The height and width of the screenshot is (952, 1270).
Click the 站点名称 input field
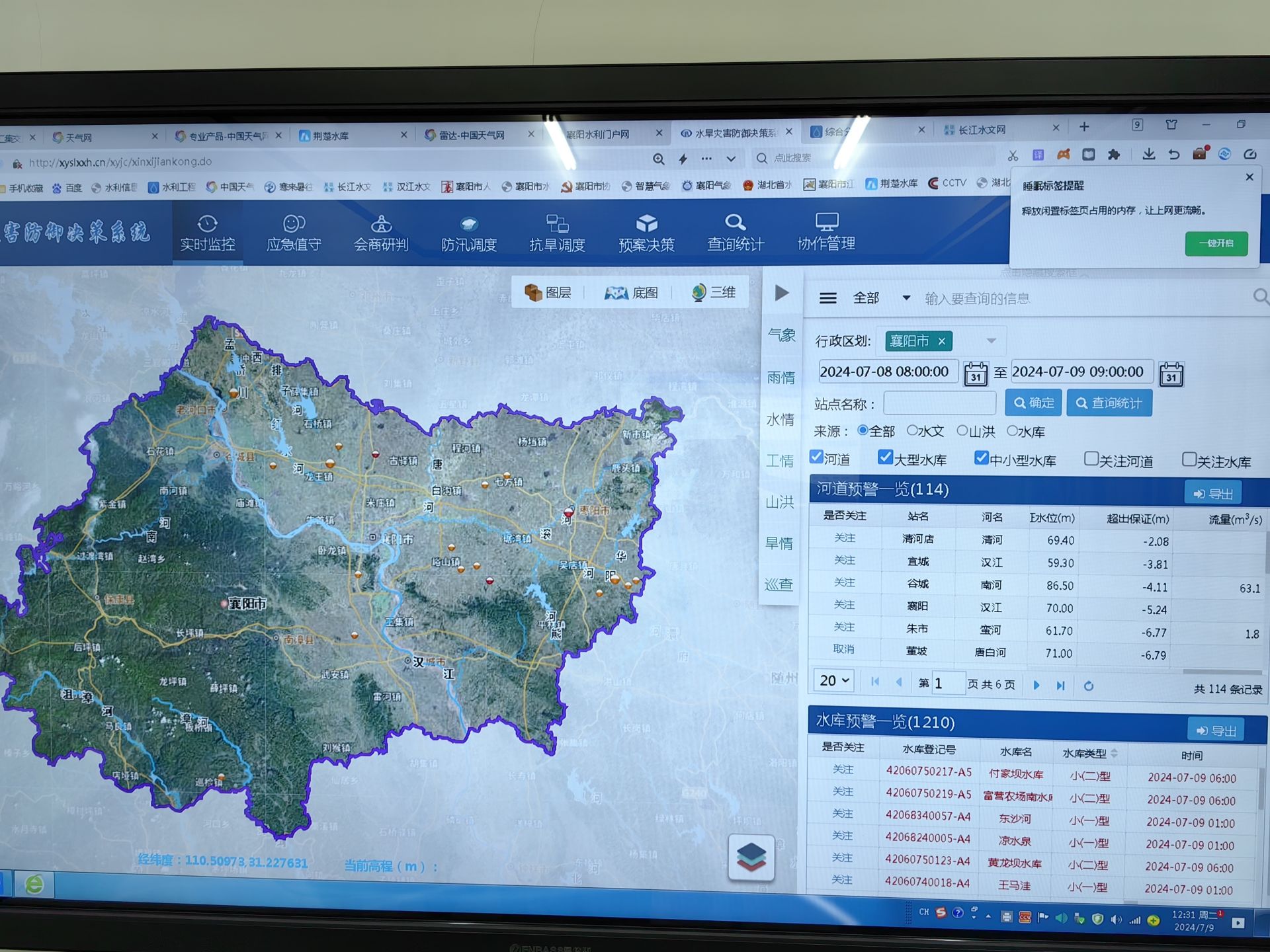coord(939,403)
